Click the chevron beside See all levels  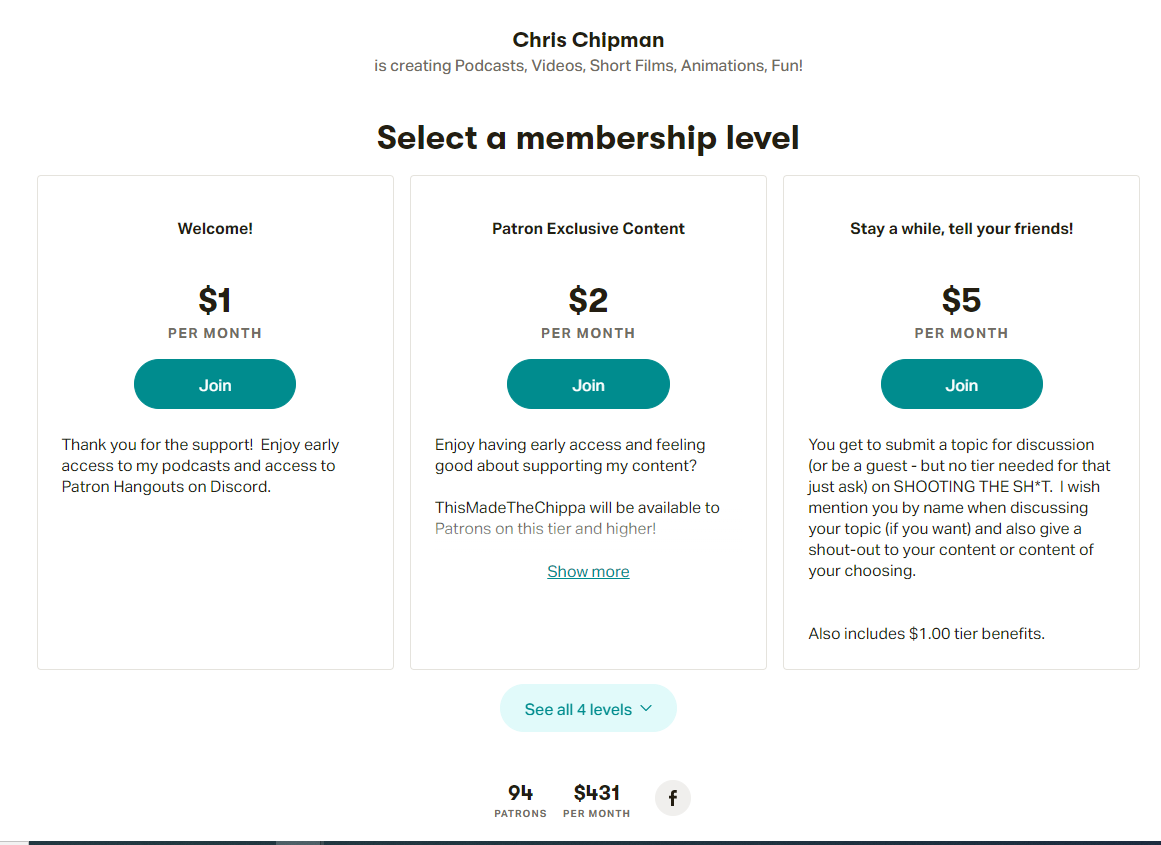tap(646, 709)
